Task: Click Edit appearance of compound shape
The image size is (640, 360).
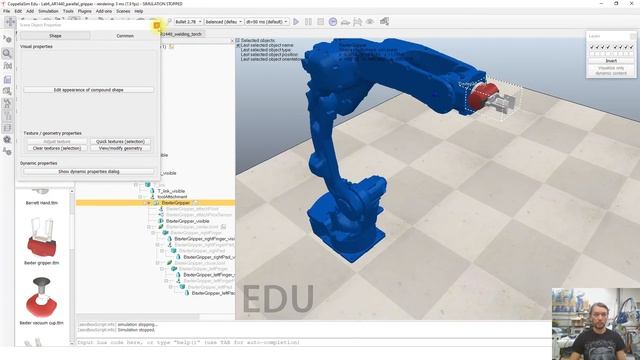Action: [x=89, y=90]
